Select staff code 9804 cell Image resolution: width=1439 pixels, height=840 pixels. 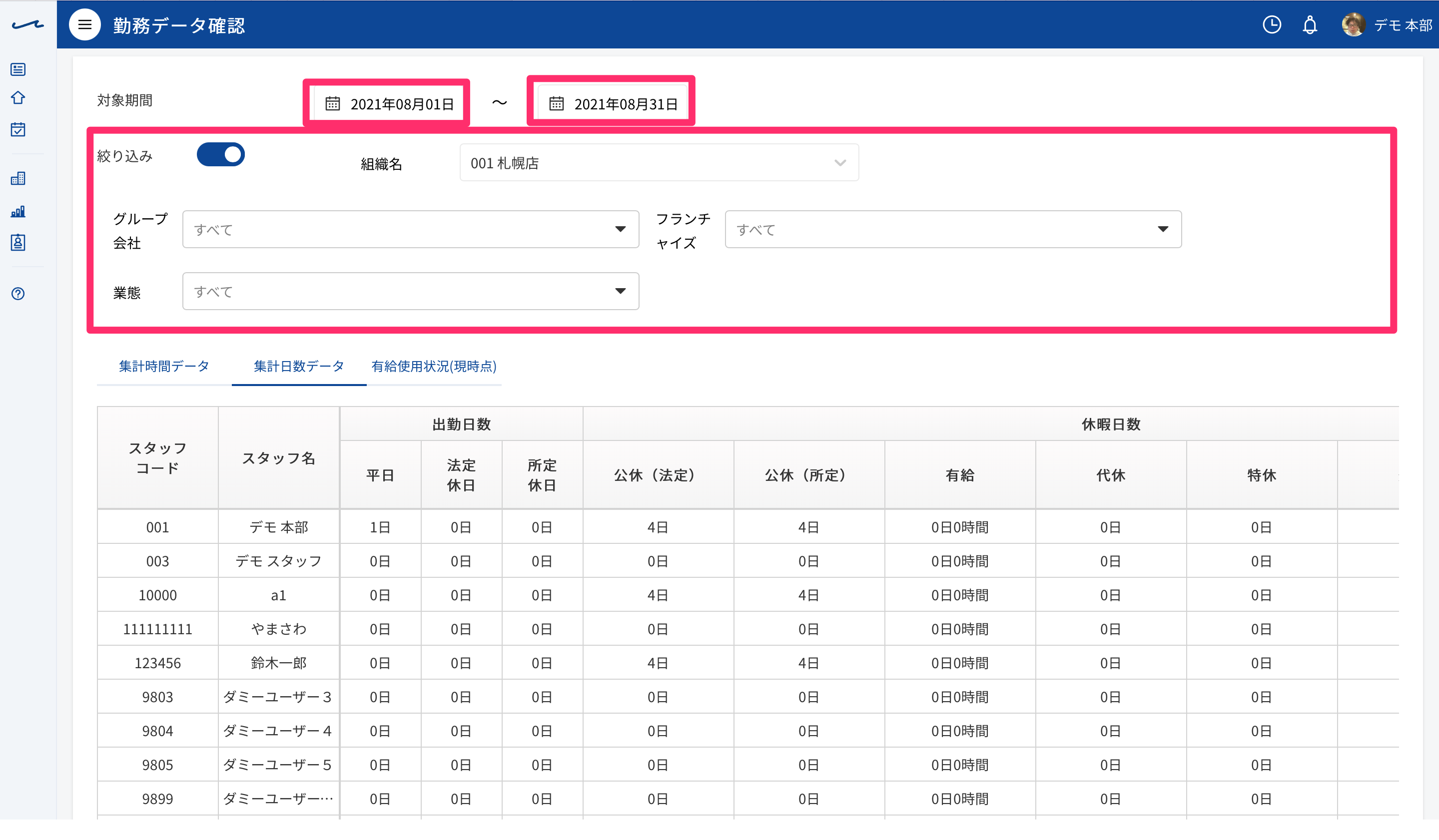tap(157, 731)
